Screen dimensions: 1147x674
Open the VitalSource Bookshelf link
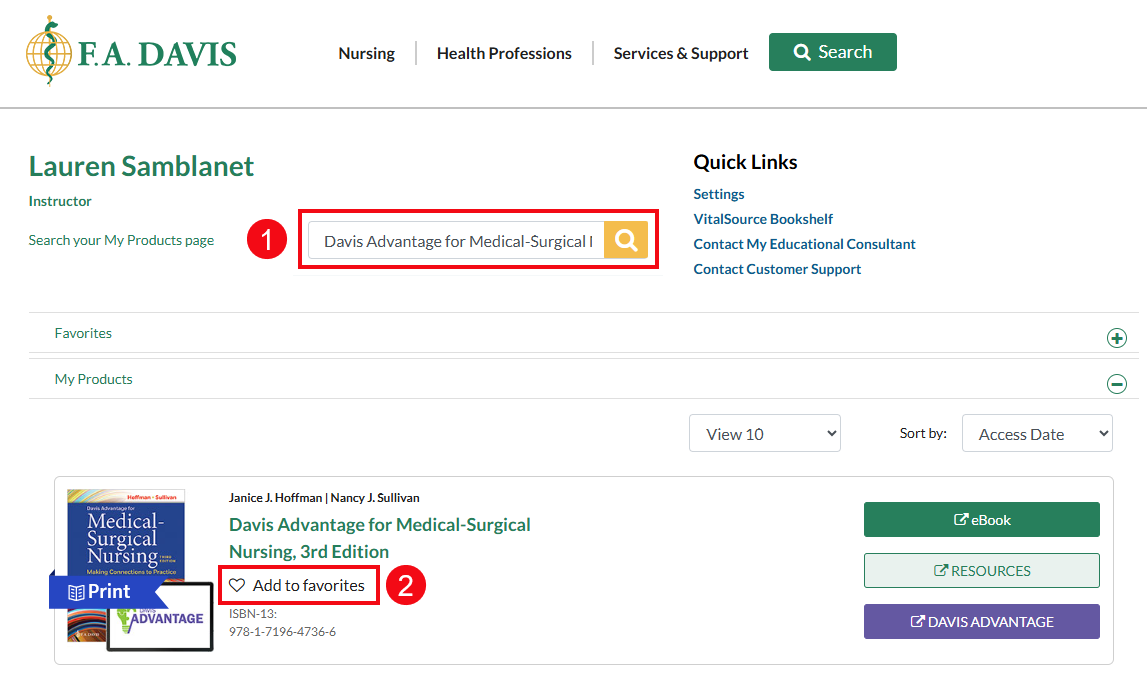[763, 219]
